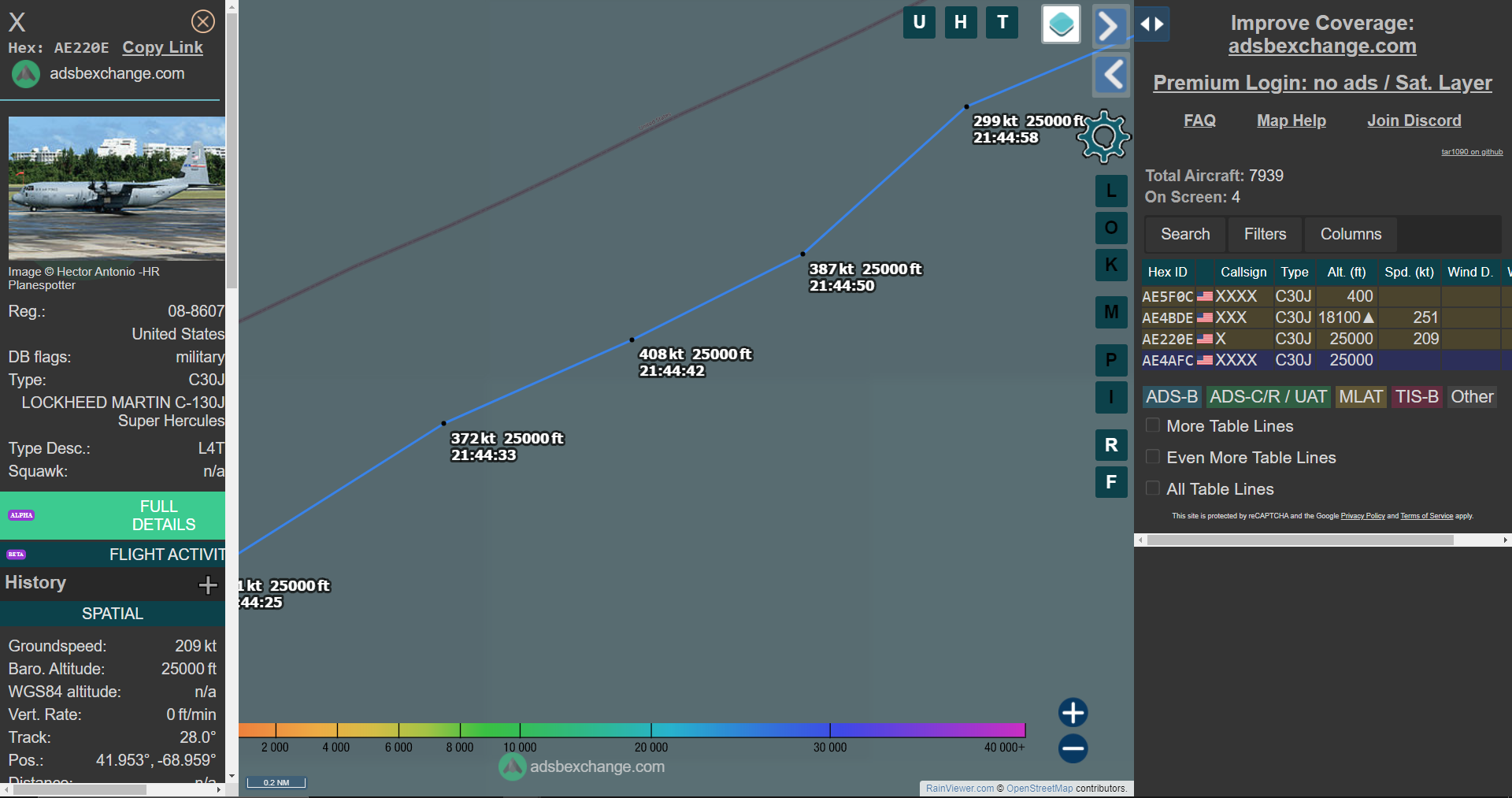
Task: Zoom in with the plus button
Action: (1073, 712)
